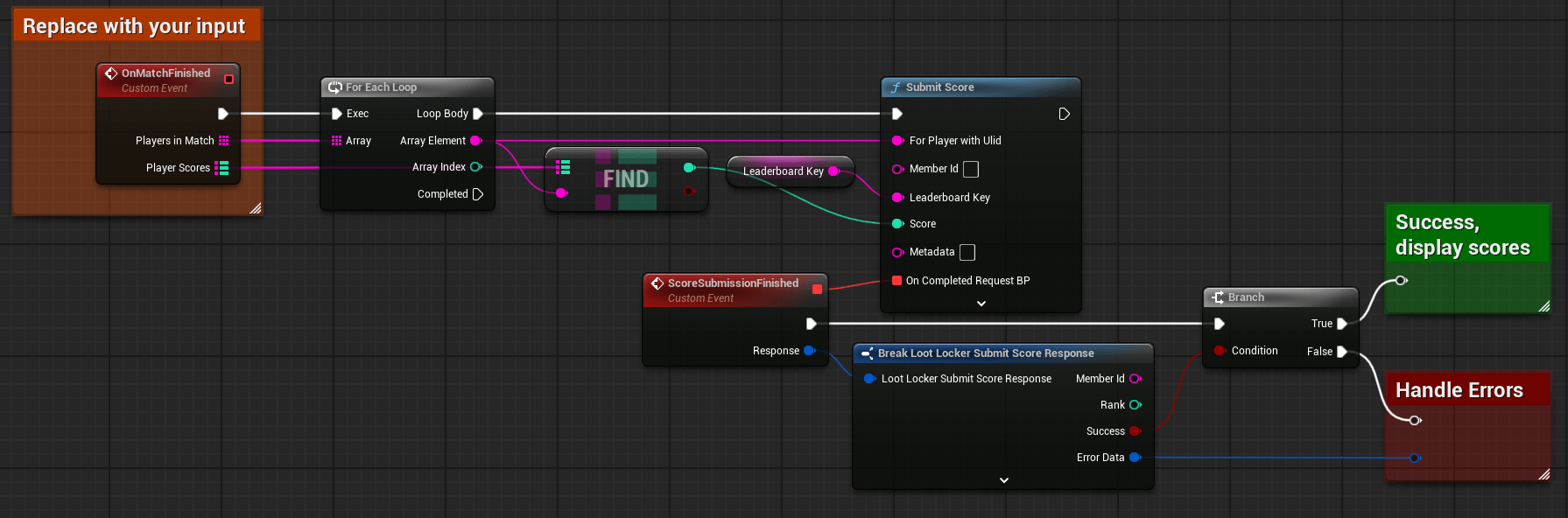Click the Submit Score function icon

pyautogui.click(x=895, y=87)
